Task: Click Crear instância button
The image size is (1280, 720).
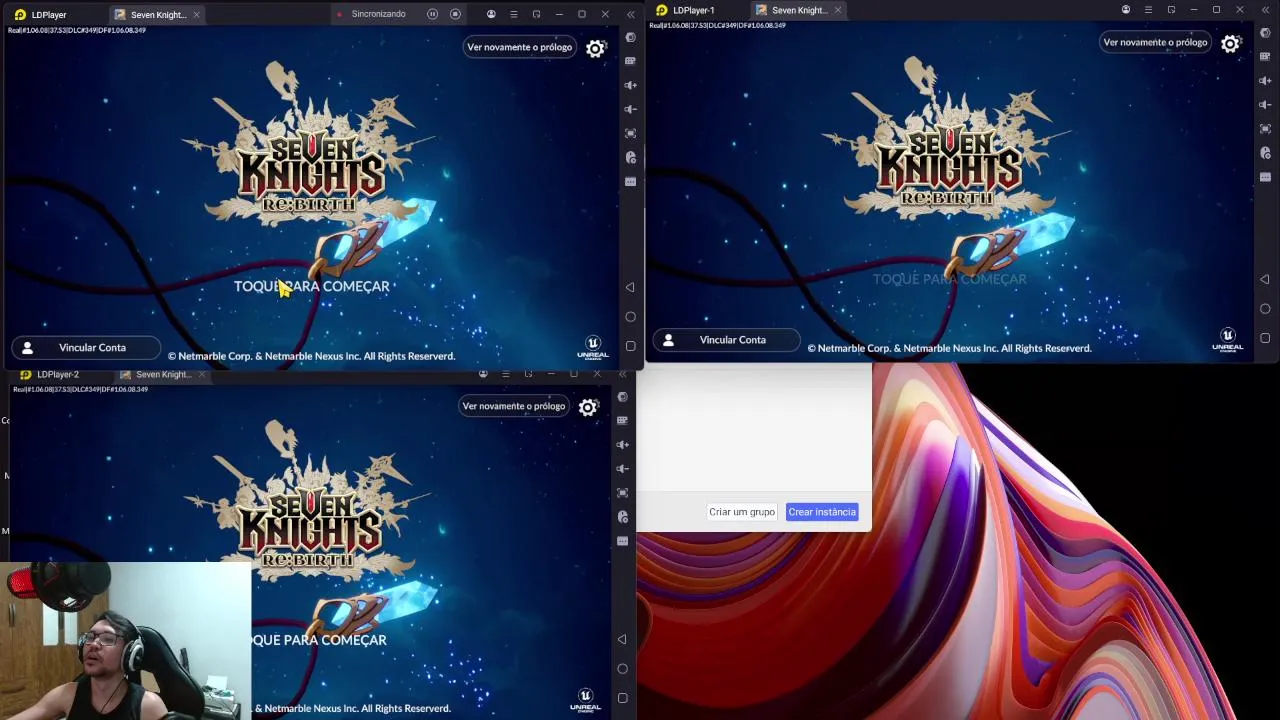Action: click(x=822, y=512)
